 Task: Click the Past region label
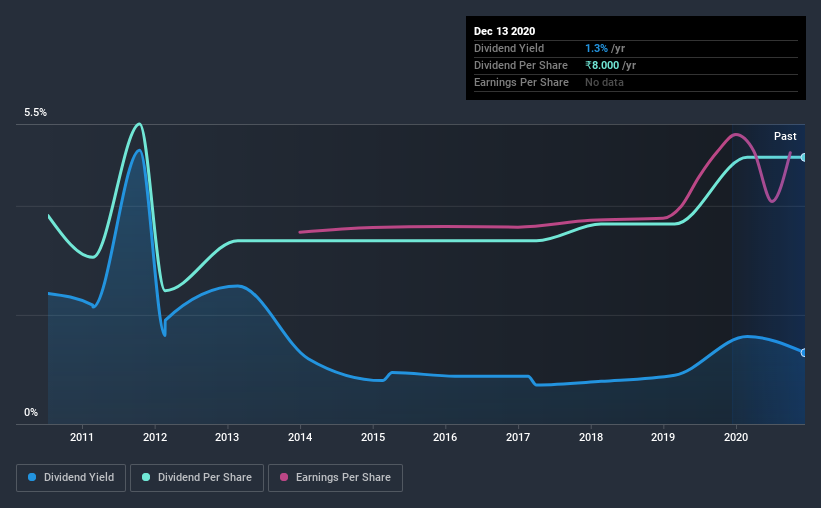785,136
